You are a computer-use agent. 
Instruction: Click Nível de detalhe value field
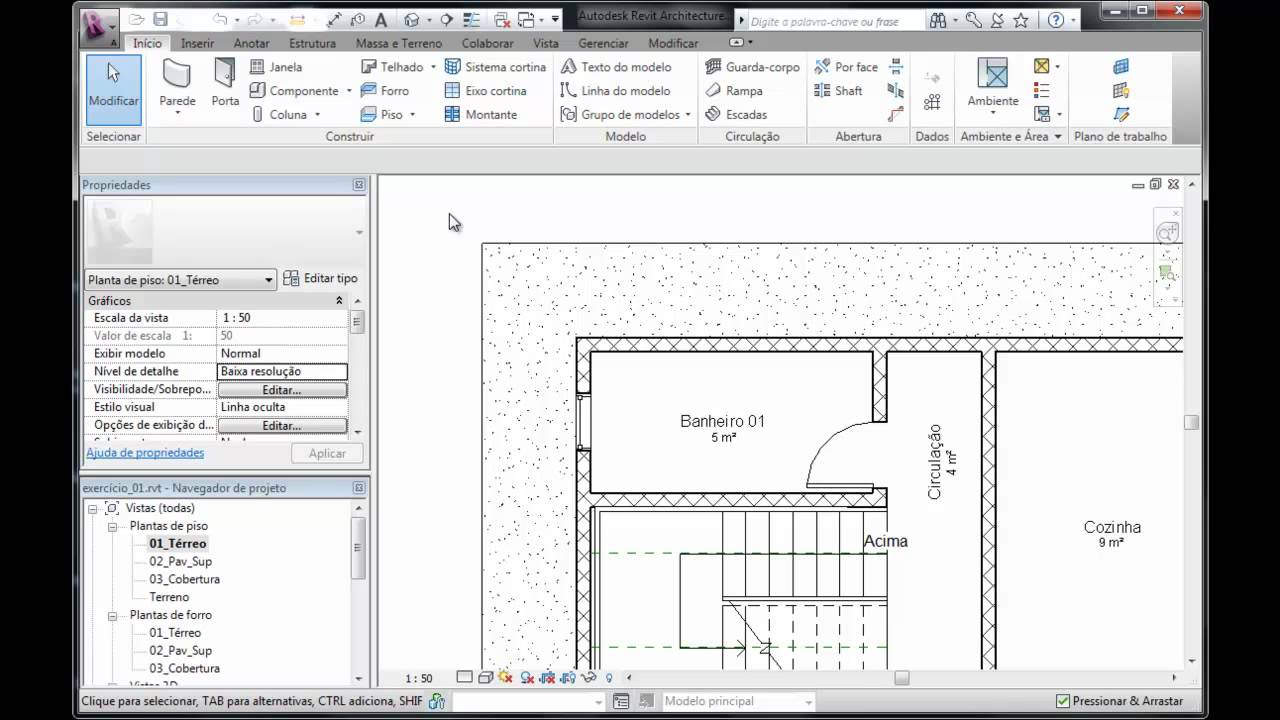point(283,371)
